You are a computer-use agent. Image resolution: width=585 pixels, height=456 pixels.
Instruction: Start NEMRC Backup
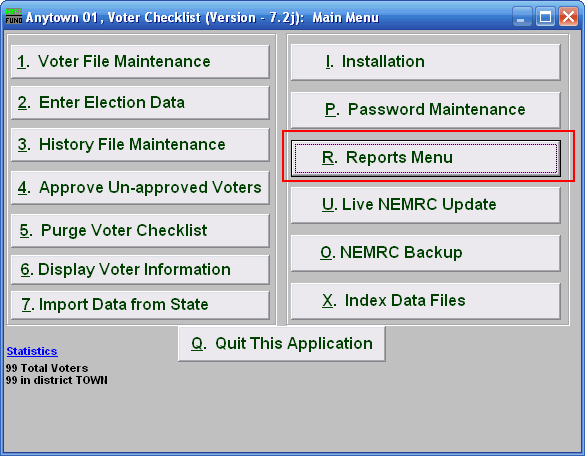click(x=426, y=253)
